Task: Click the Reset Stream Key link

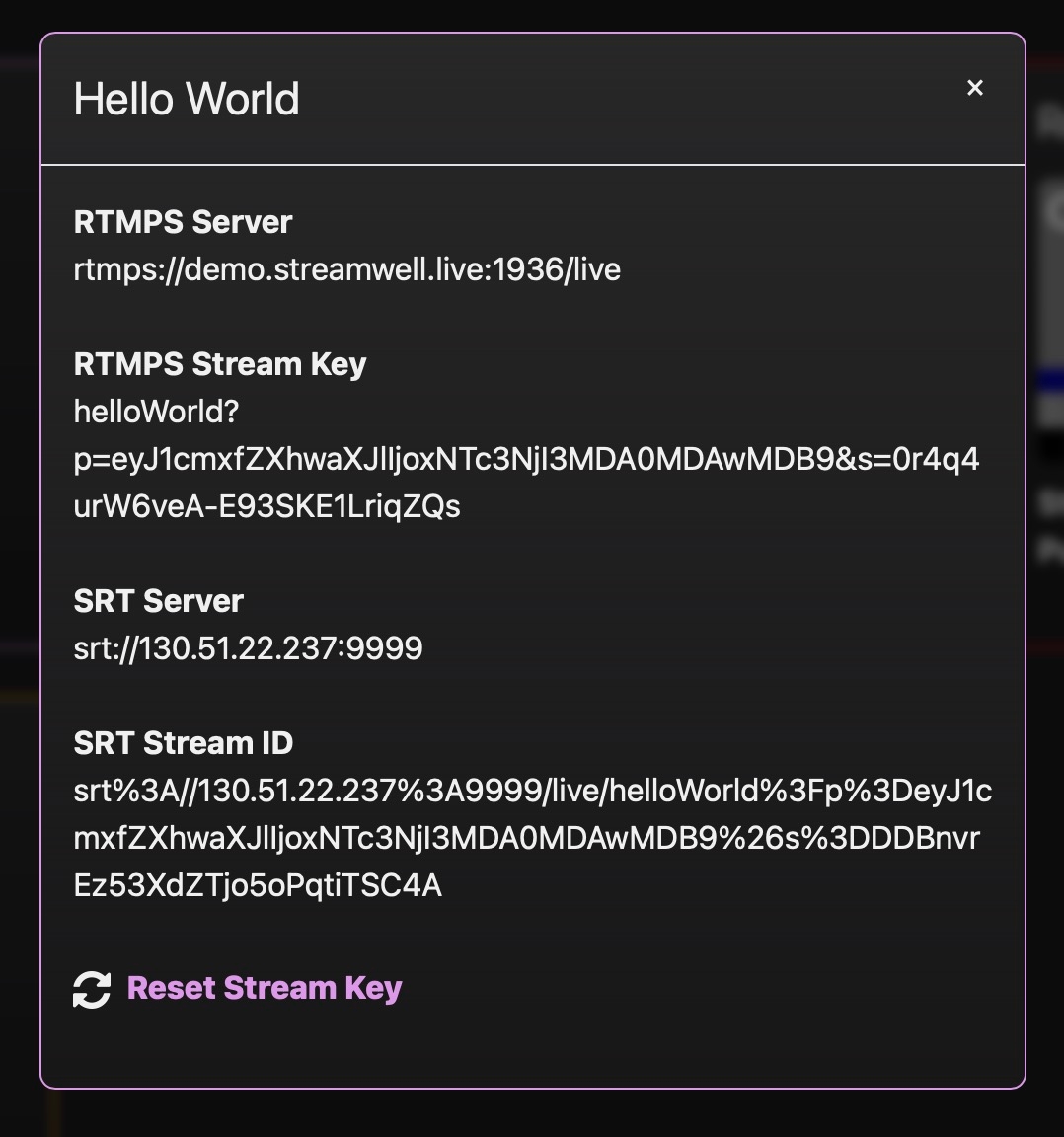Action: [x=264, y=988]
